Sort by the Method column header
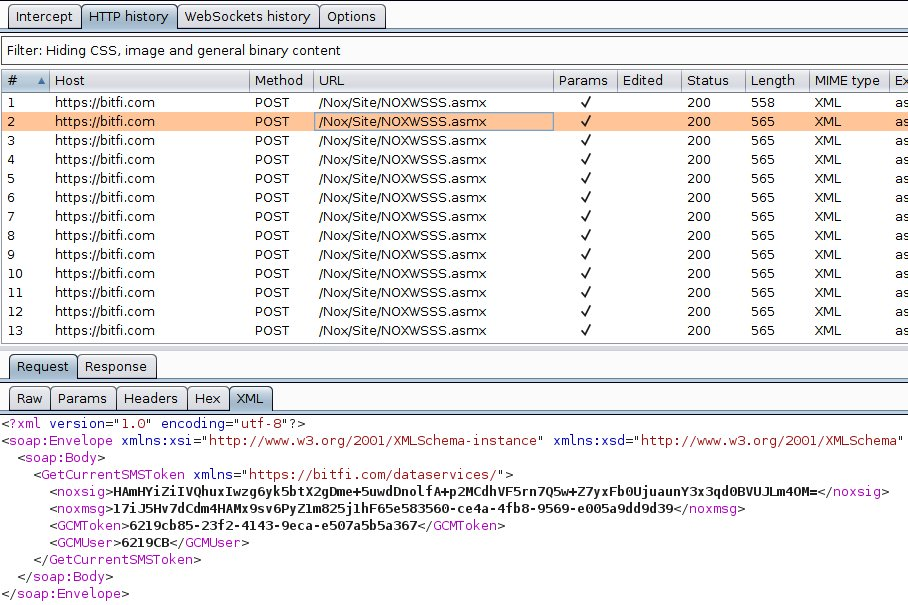Image resolution: width=908 pixels, height=605 pixels. [281, 80]
